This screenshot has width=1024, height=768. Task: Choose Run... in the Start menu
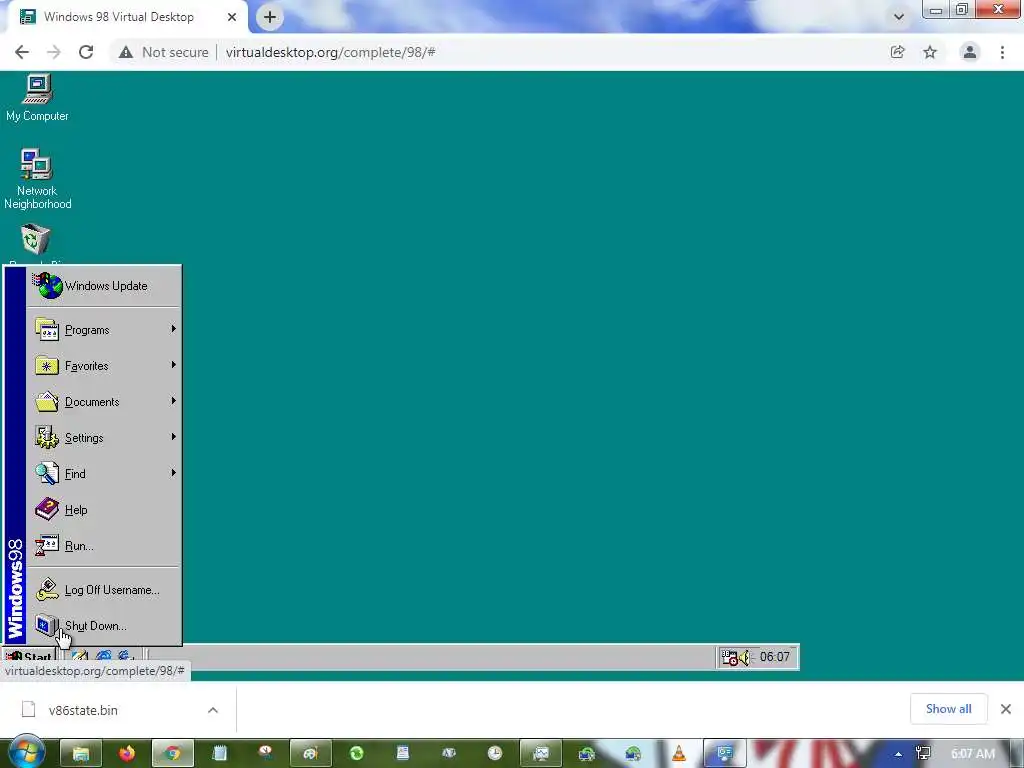(x=104, y=545)
